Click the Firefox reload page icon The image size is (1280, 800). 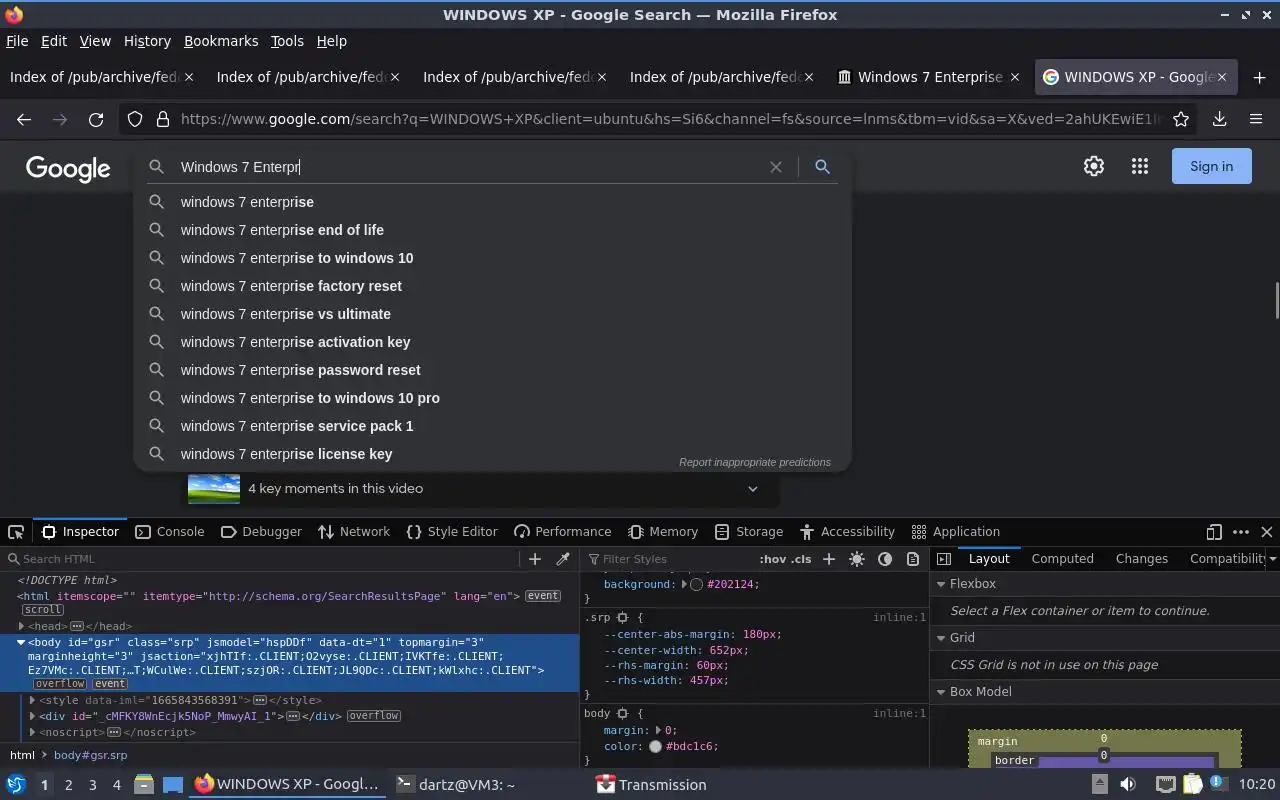click(x=96, y=119)
